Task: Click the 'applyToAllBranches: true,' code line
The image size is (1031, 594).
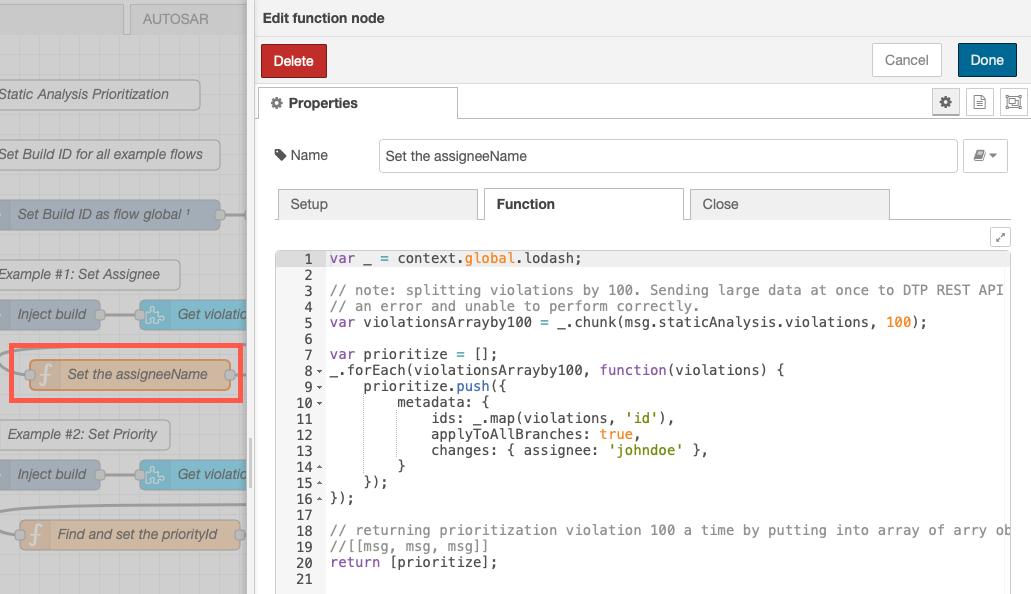Action: (536, 435)
